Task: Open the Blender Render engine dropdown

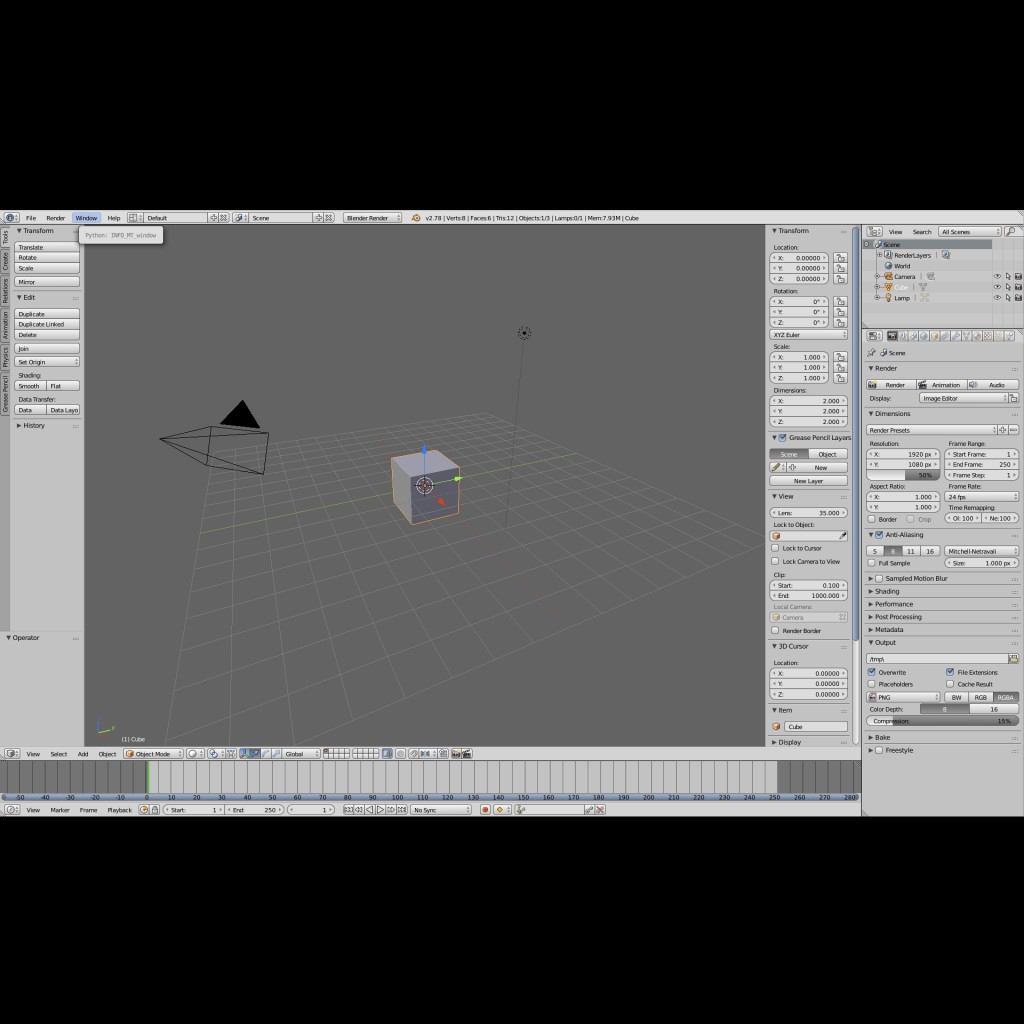Action: (x=370, y=217)
